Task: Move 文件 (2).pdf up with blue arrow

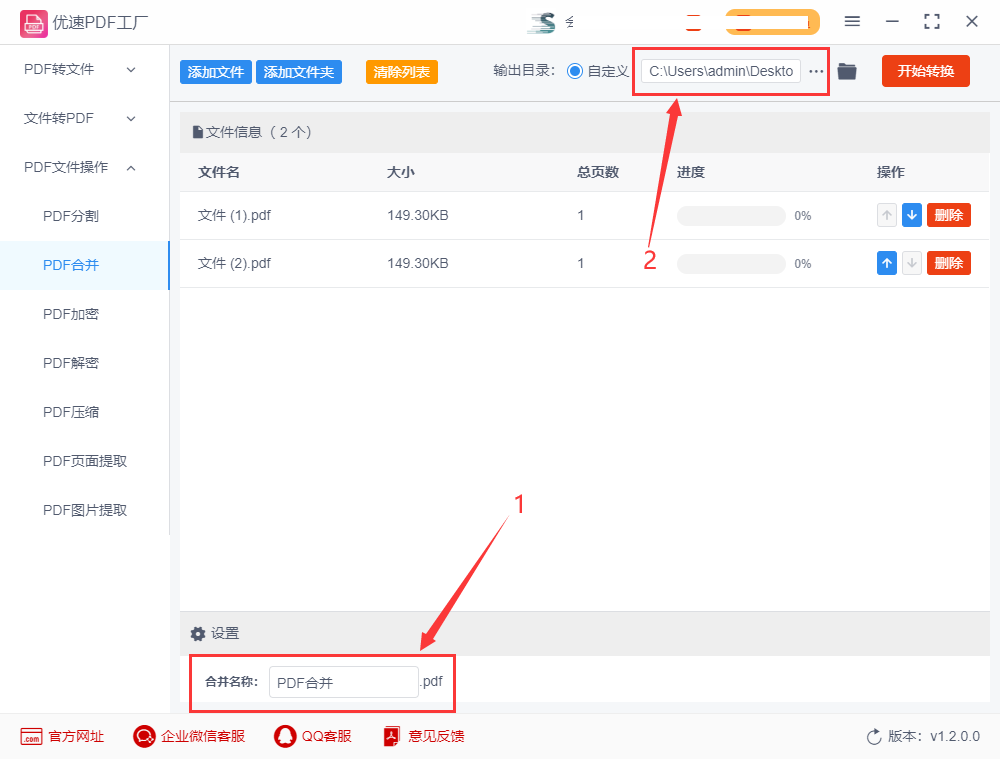Action: 886,263
